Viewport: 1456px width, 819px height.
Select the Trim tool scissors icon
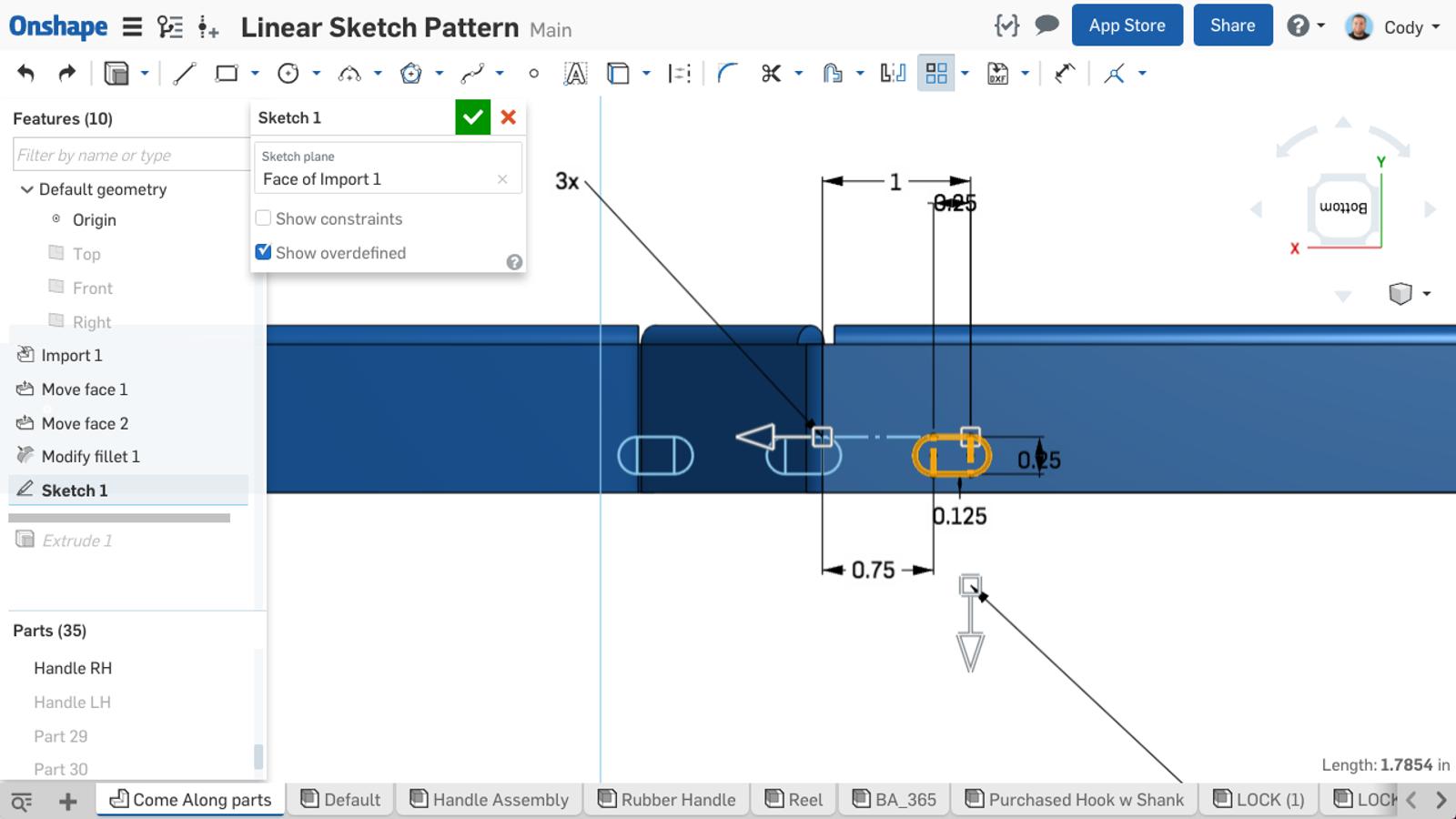[x=771, y=74]
